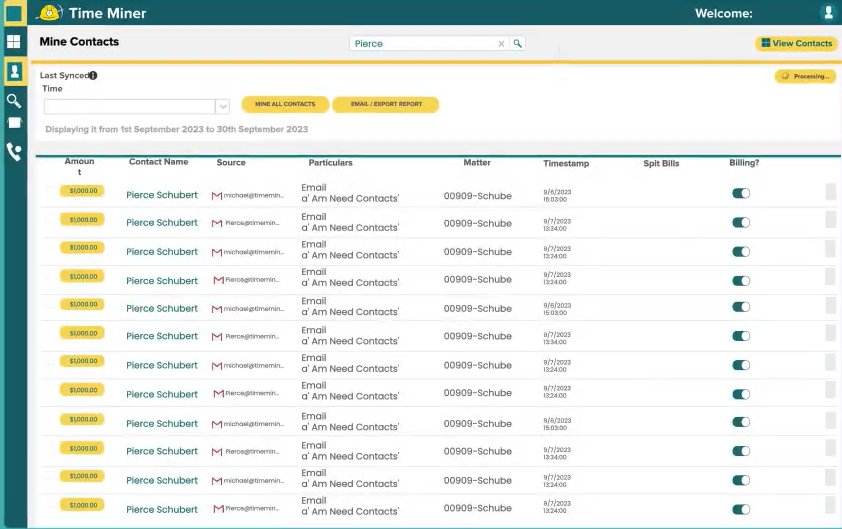
Task: Sort by the Timestamp column header
Action: (x=566, y=163)
